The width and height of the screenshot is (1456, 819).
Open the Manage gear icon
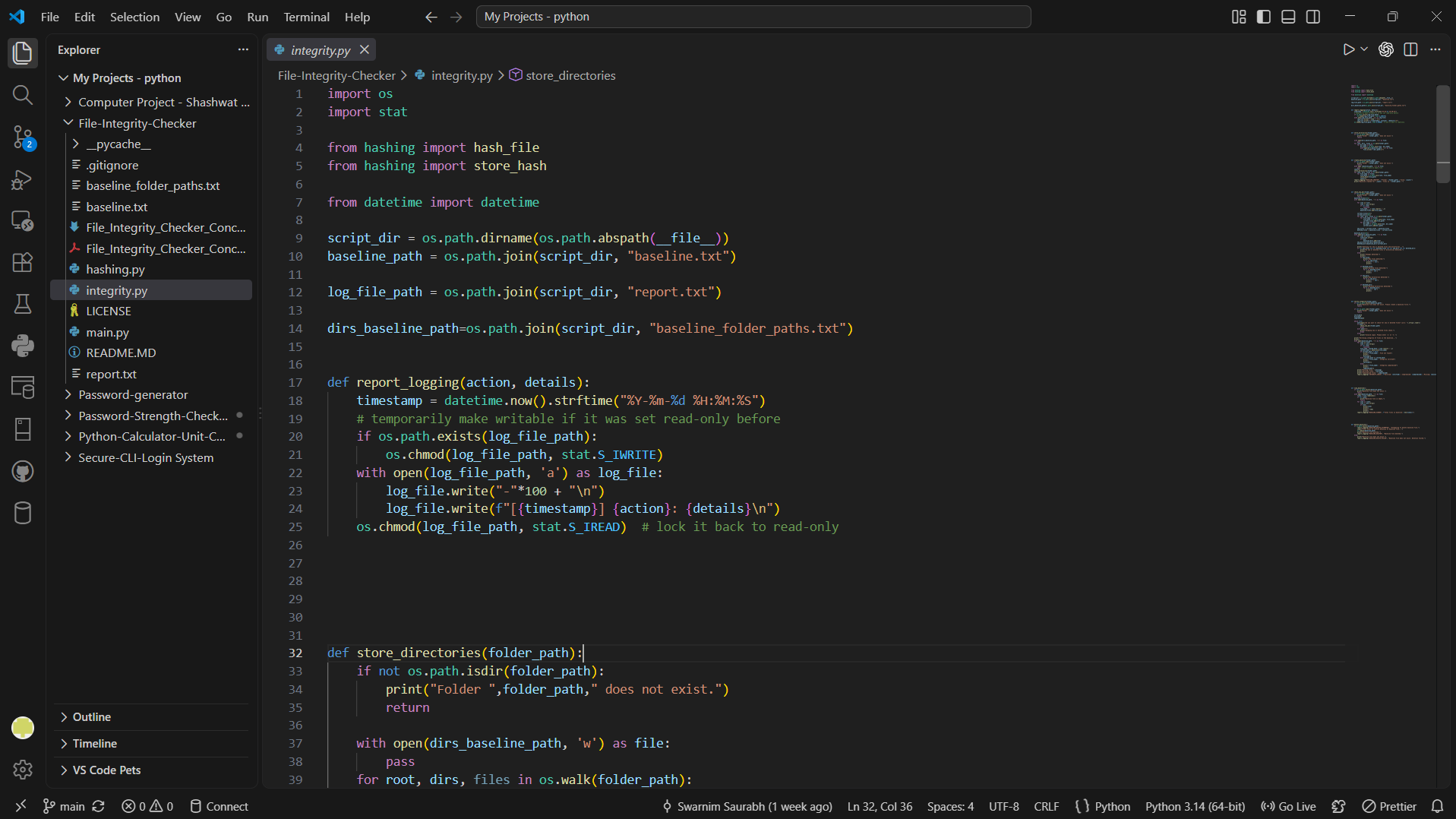23,770
